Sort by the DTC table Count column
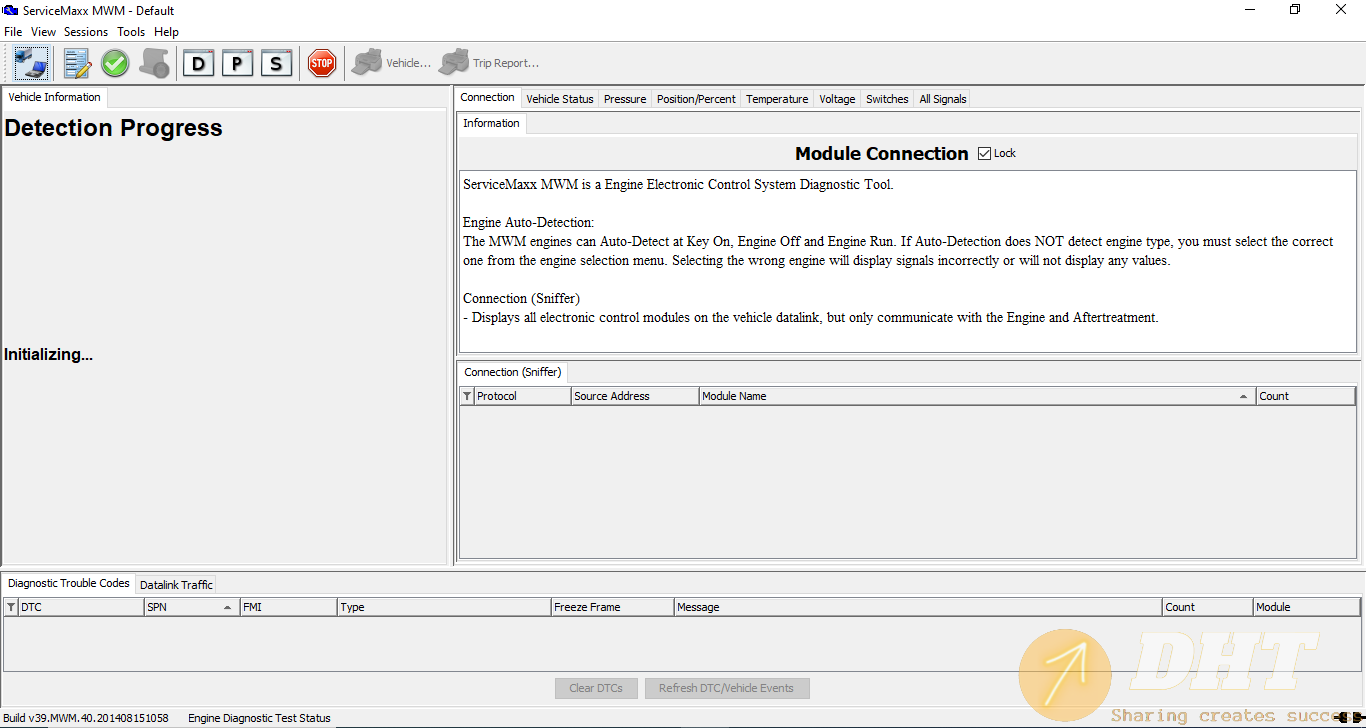 (1207, 607)
